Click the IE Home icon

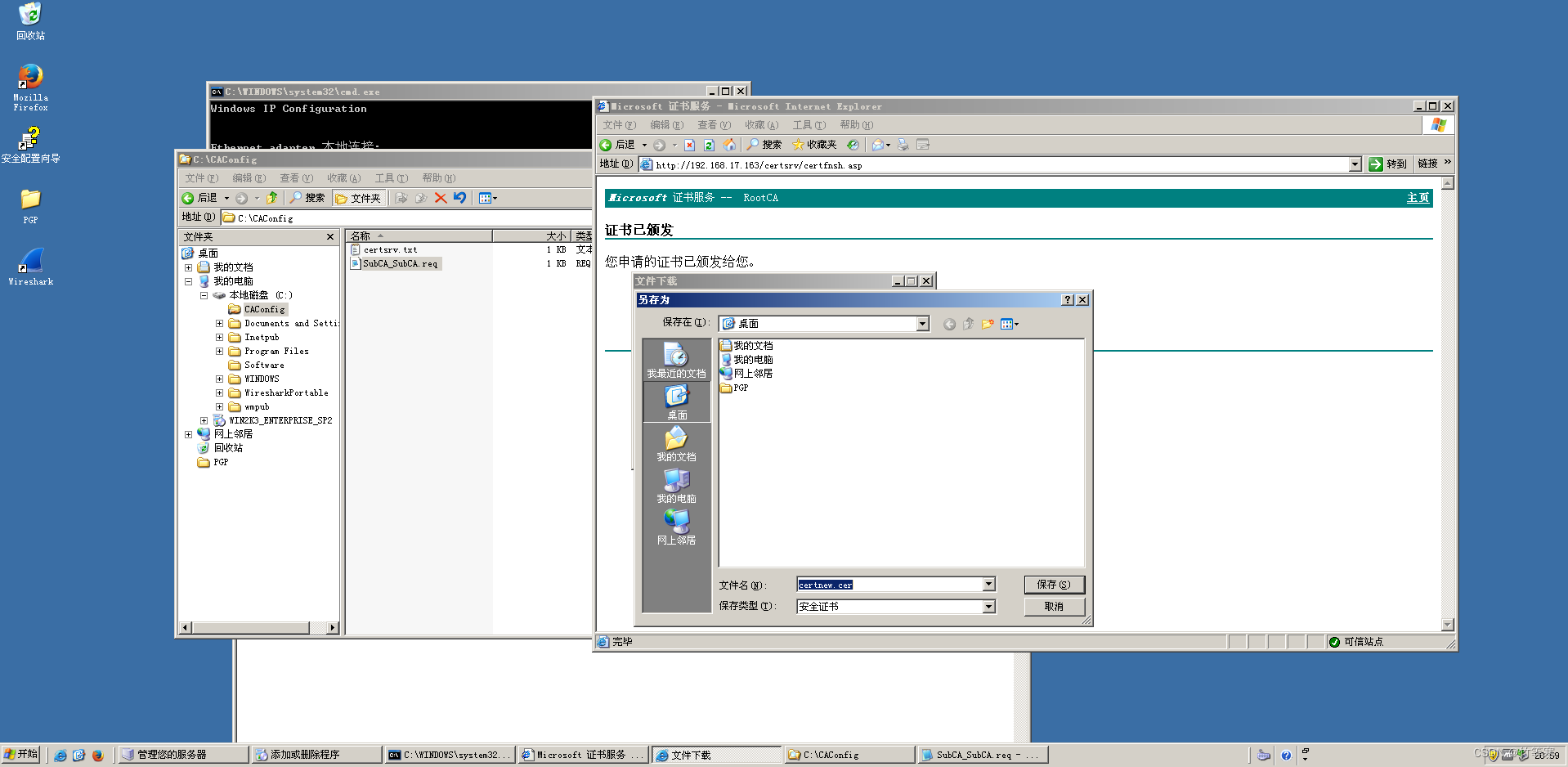(x=729, y=145)
